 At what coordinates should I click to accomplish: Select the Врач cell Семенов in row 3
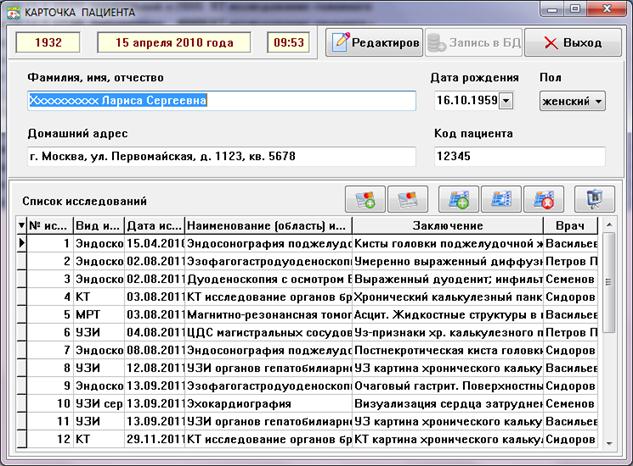(570, 279)
